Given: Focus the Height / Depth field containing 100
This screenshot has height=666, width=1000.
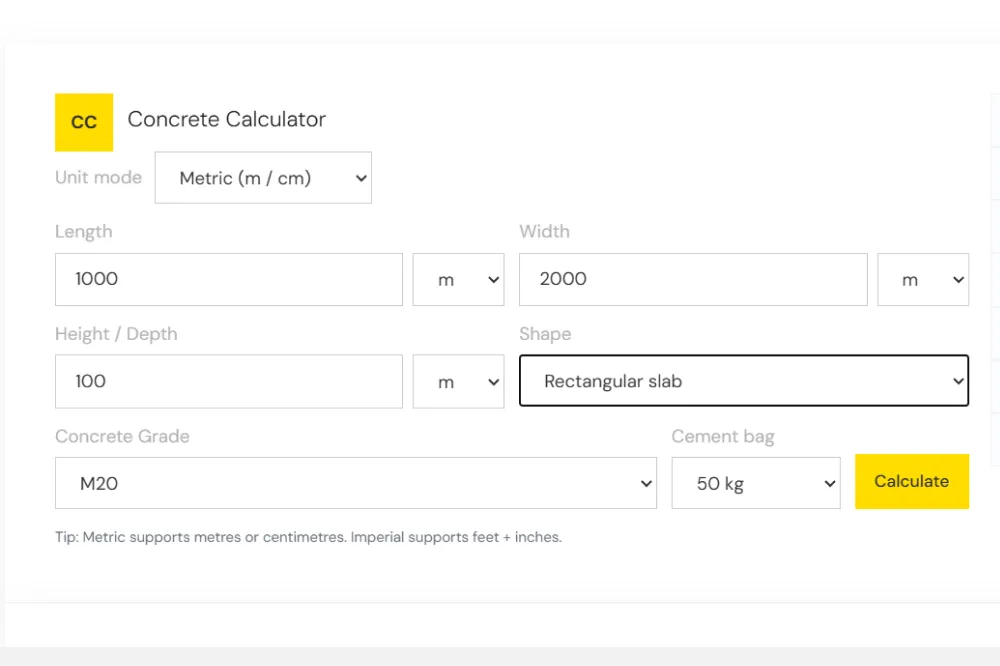Looking at the screenshot, I should coord(228,381).
